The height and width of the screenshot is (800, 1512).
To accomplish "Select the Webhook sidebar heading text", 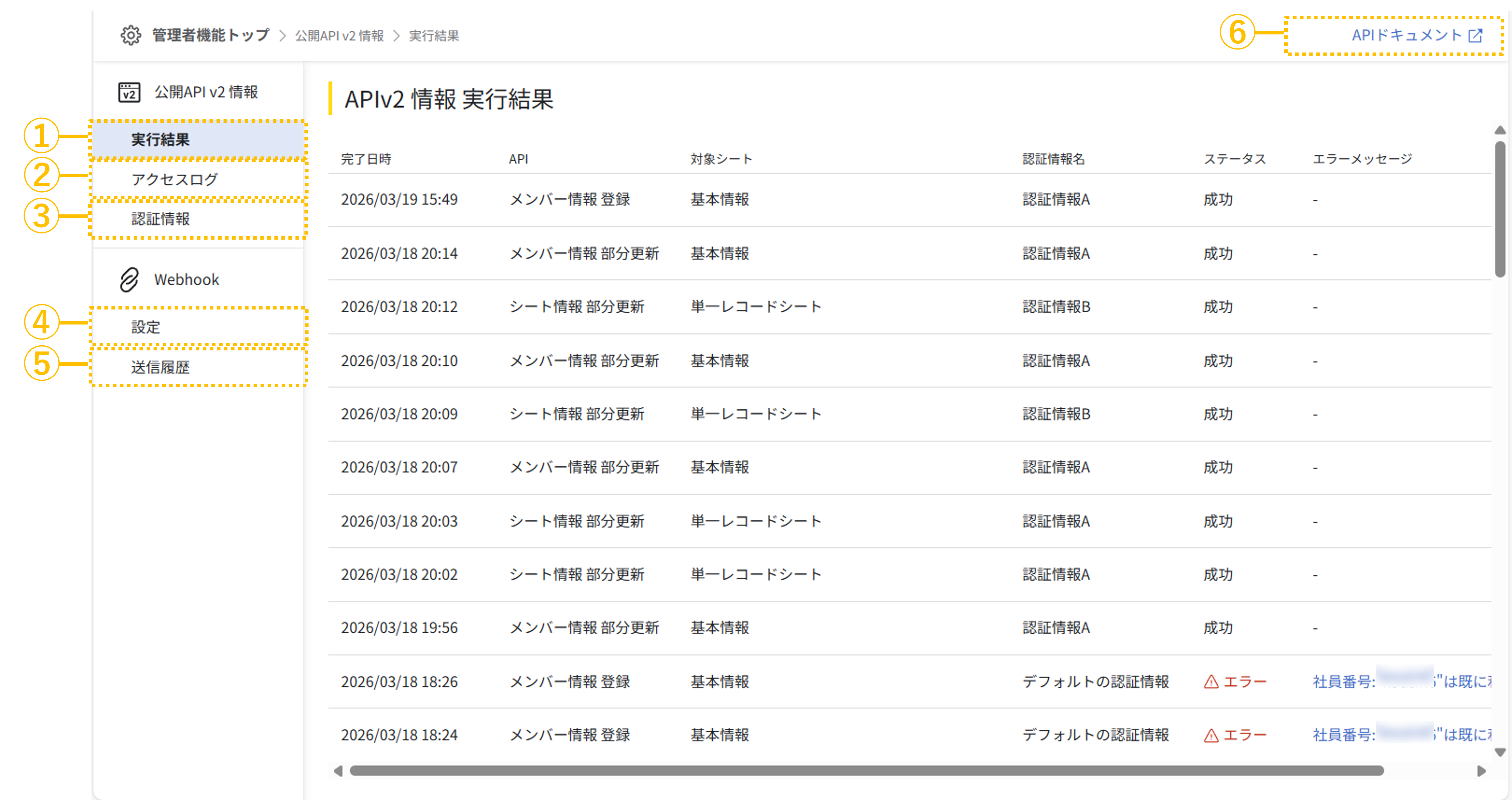I will tap(186, 280).
